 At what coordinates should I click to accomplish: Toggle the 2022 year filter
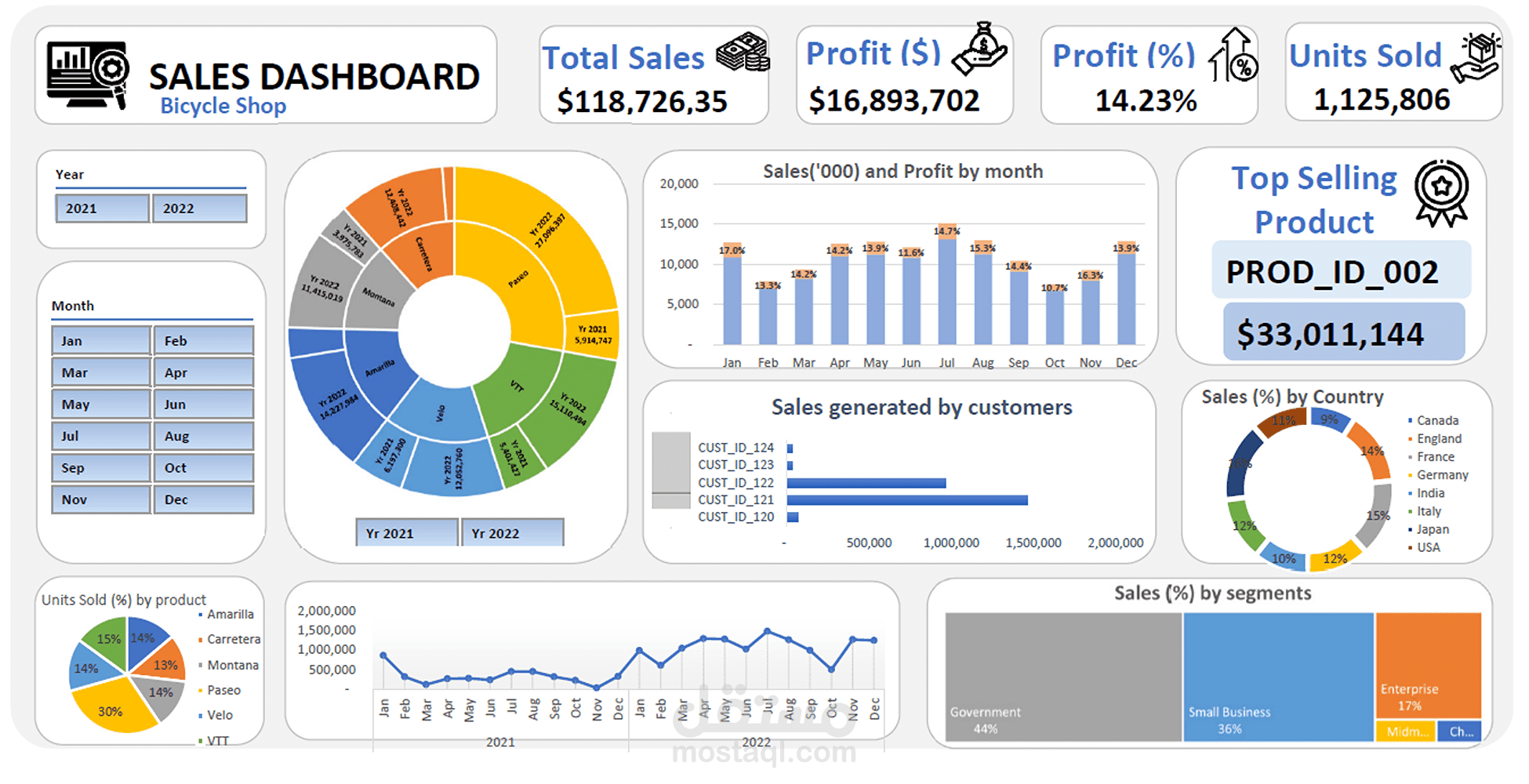pos(200,209)
